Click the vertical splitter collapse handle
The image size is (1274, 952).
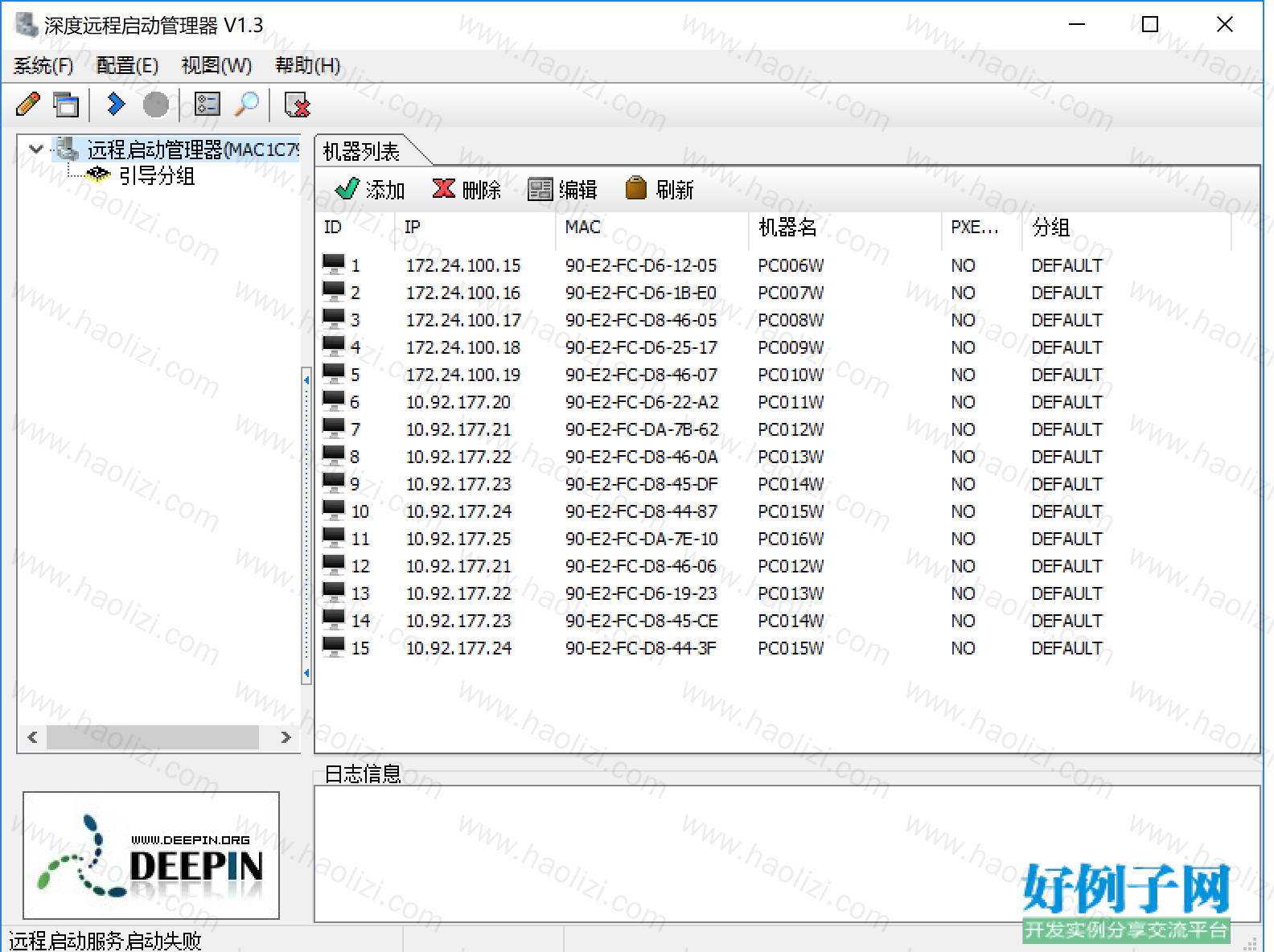pyautogui.click(x=306, y=527)
